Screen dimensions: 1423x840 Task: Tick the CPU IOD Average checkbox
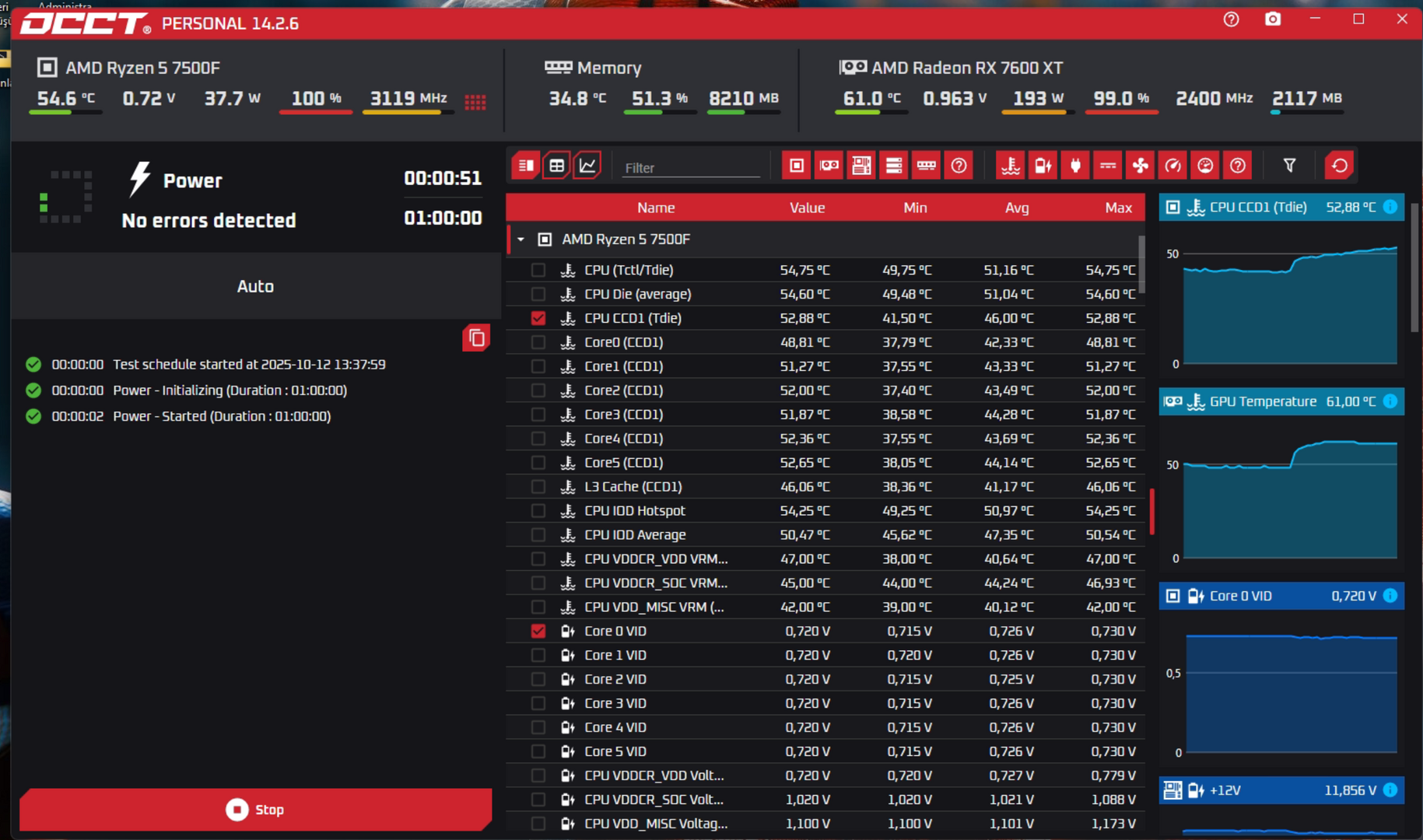click(x=538, y=535)
